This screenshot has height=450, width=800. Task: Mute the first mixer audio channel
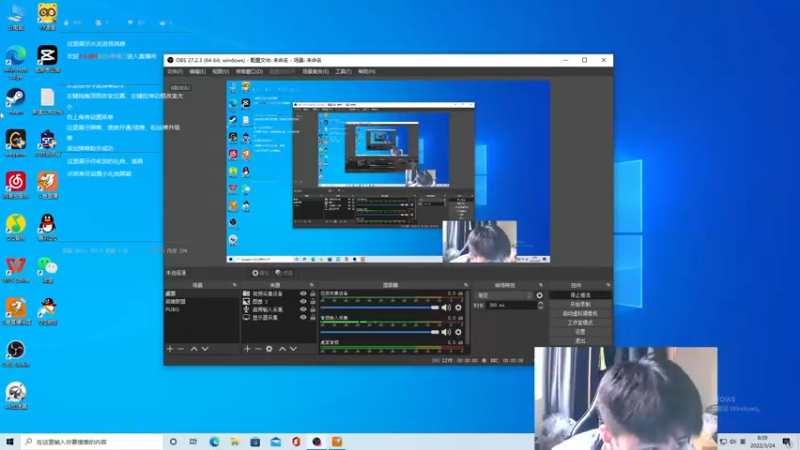tap(446, 308)
